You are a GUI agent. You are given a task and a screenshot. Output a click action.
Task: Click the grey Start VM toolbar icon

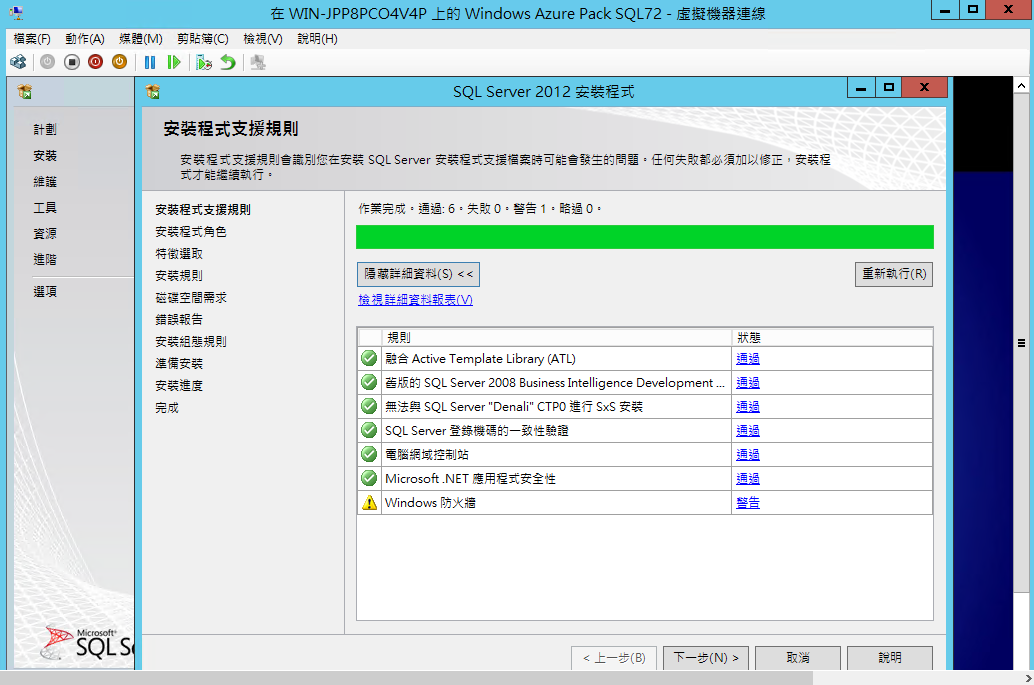pos(47,62)
